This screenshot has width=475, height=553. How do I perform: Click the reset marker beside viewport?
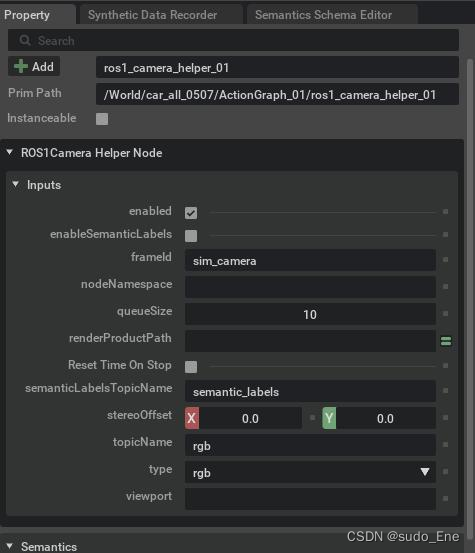(445, 498)
